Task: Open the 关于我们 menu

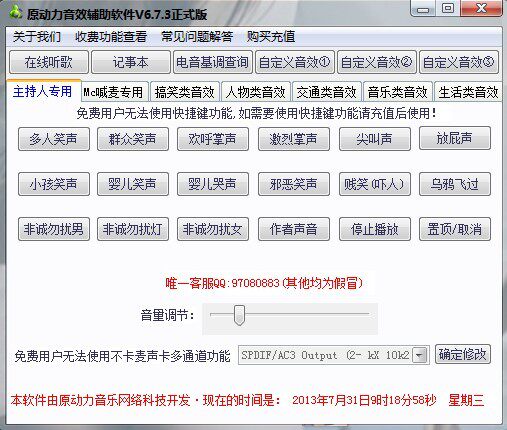Action: (37, 36)
